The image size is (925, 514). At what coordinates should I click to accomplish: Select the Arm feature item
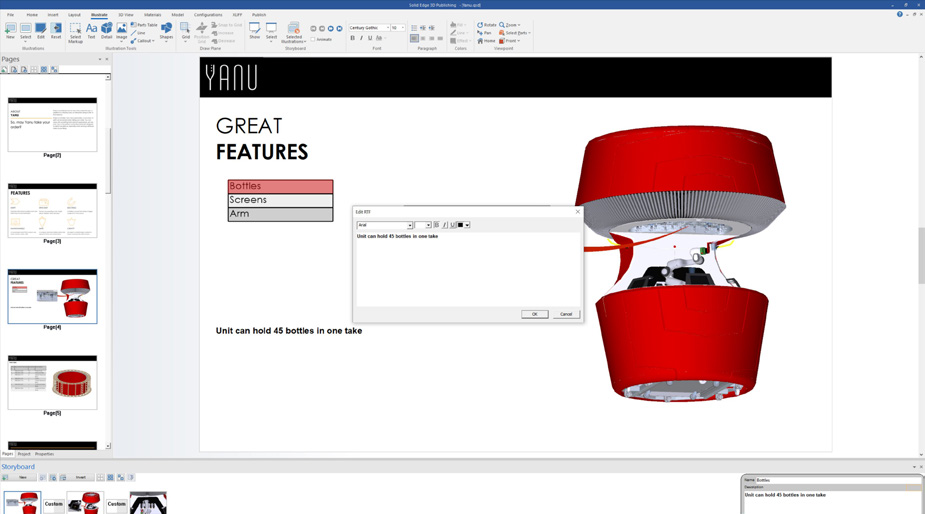(280, 214)
